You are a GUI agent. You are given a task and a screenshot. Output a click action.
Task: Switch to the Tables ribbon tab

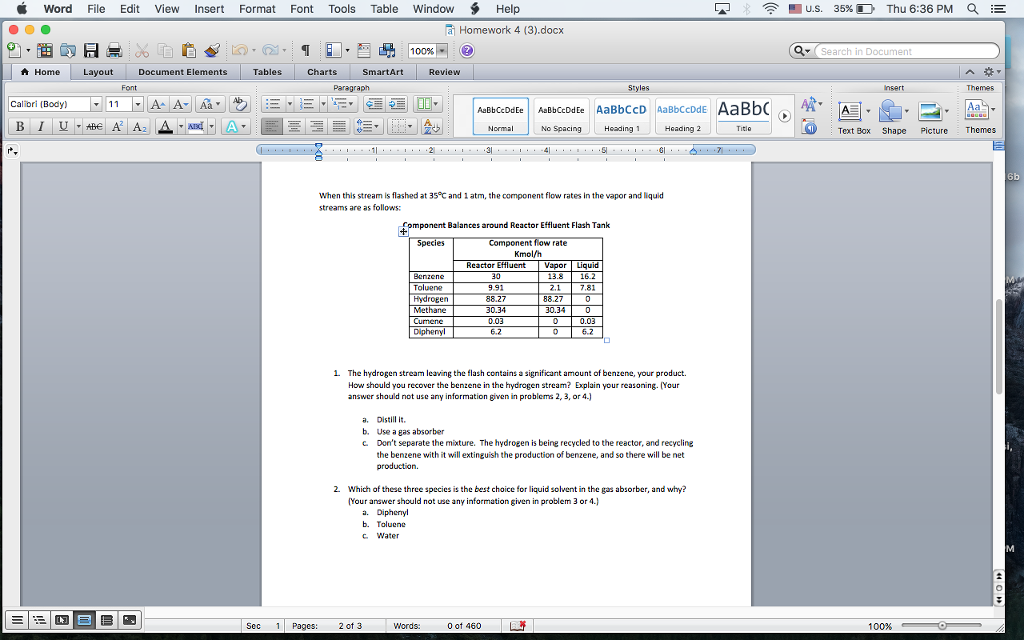coord(267,71)
